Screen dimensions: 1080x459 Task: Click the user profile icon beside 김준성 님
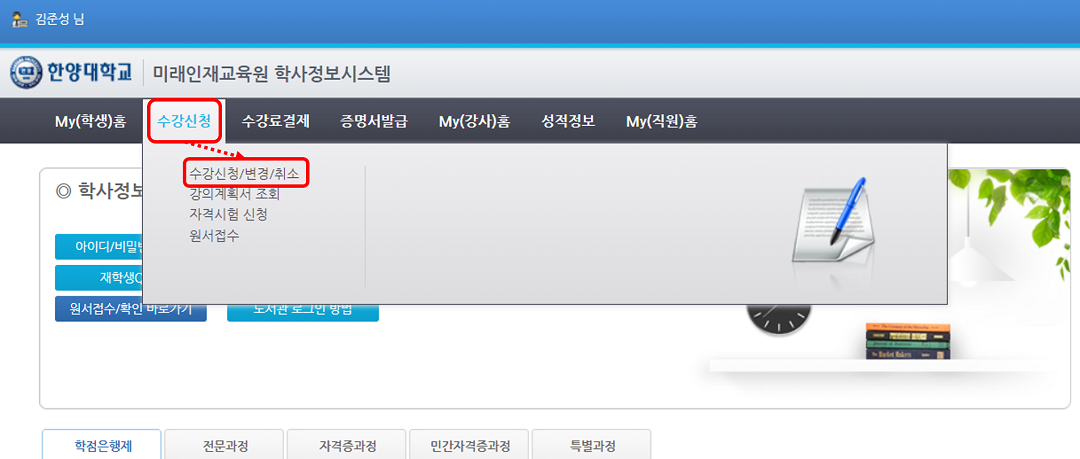[19, 19]
